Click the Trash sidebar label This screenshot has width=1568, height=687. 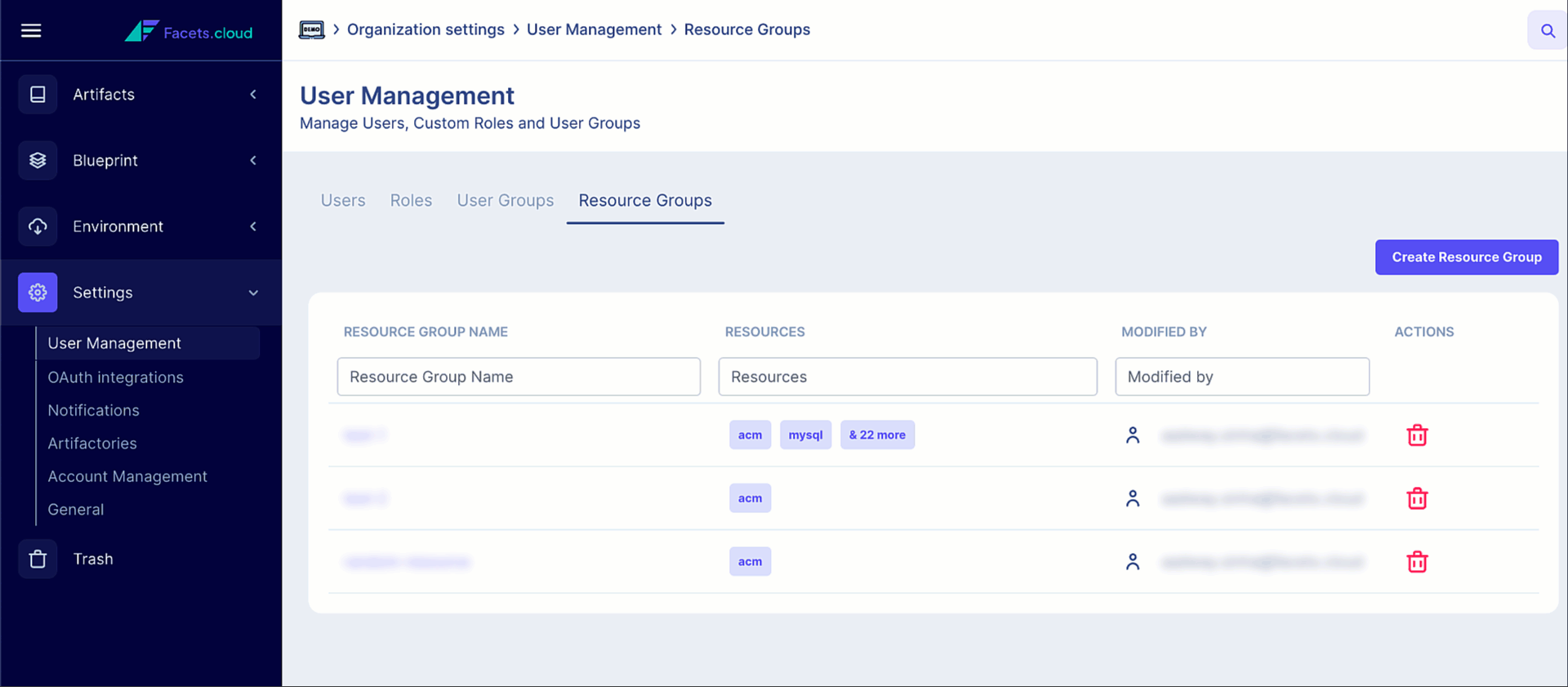93,559
